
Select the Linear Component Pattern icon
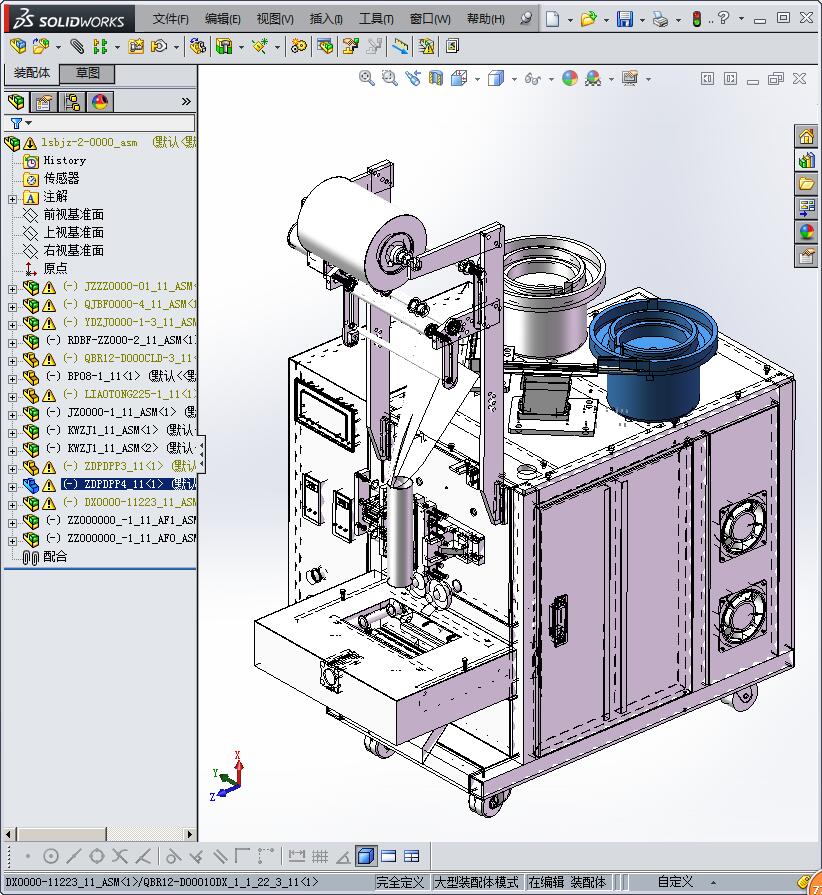tap(100, 46)
